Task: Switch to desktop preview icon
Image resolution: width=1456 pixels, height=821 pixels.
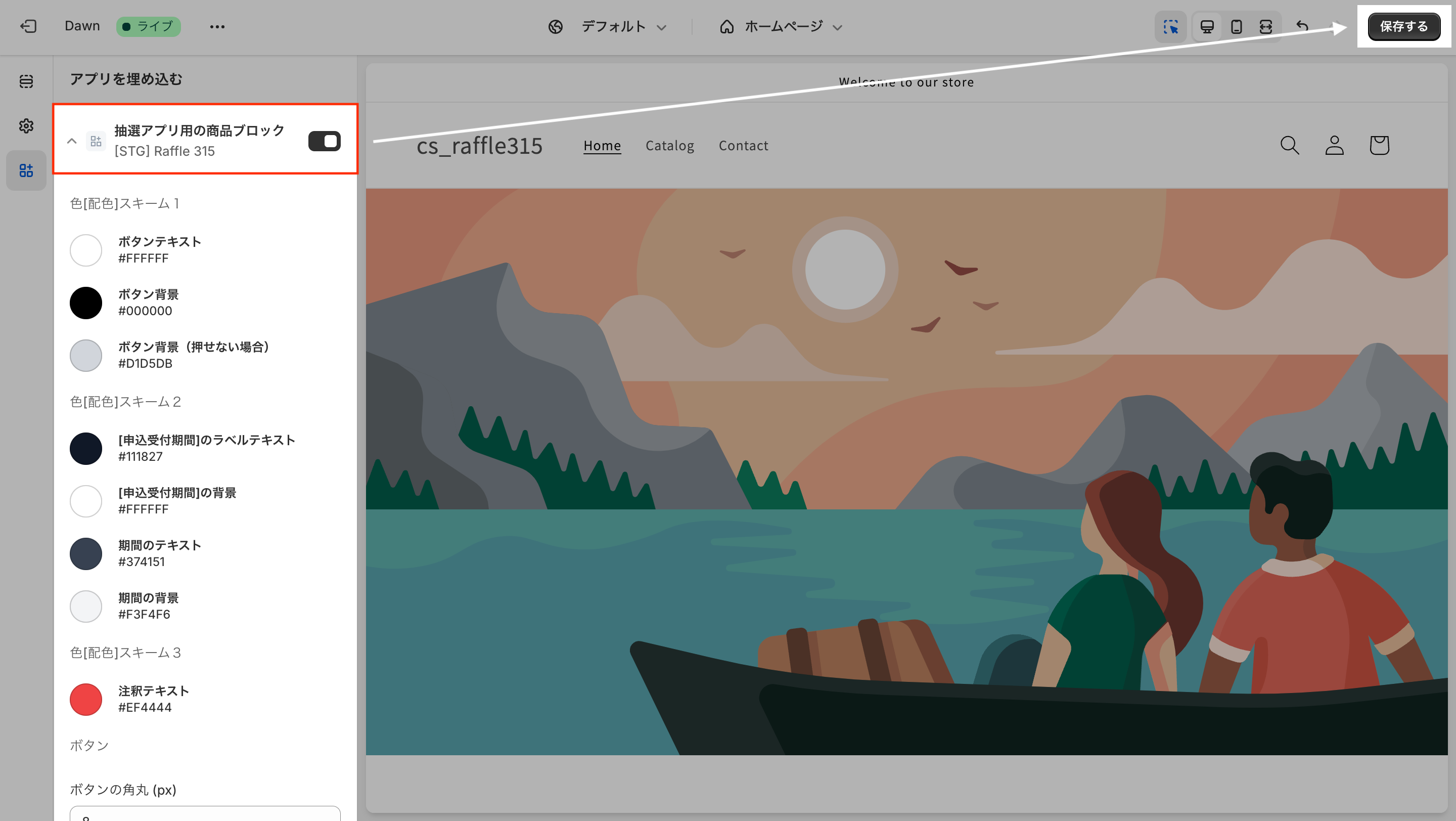Action: 1207,27
